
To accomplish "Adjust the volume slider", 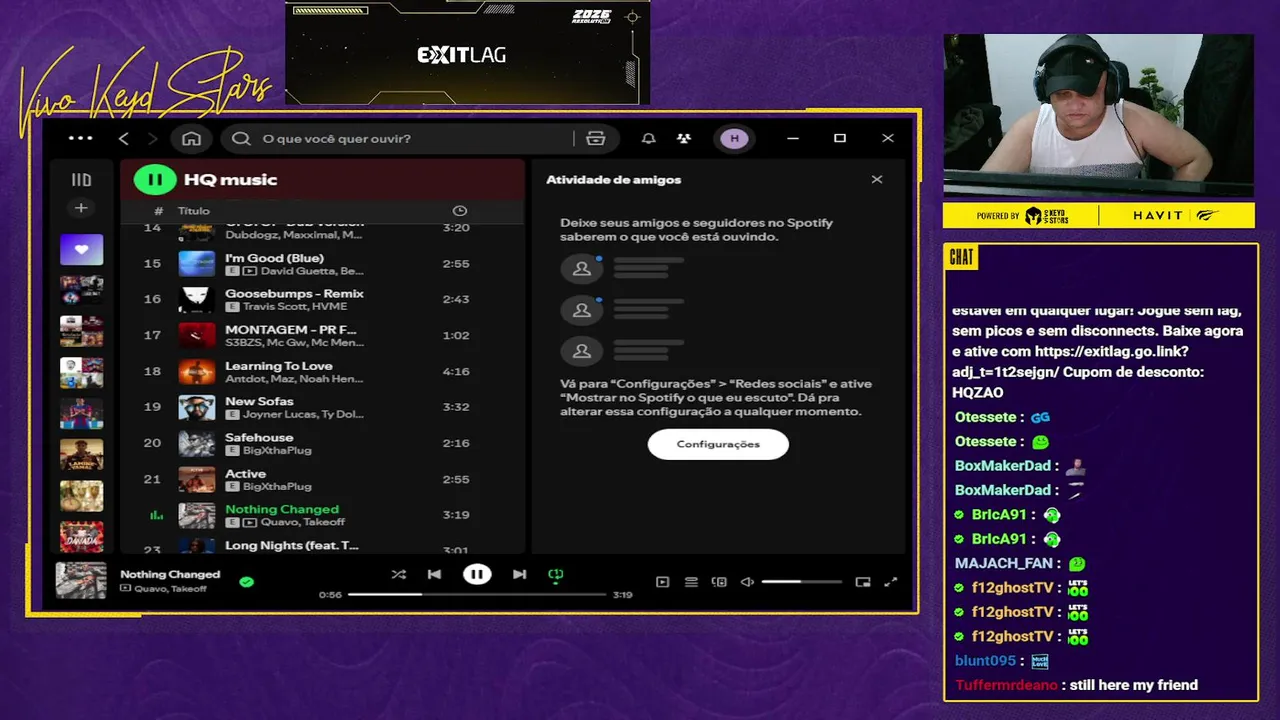I will point(801,582).
